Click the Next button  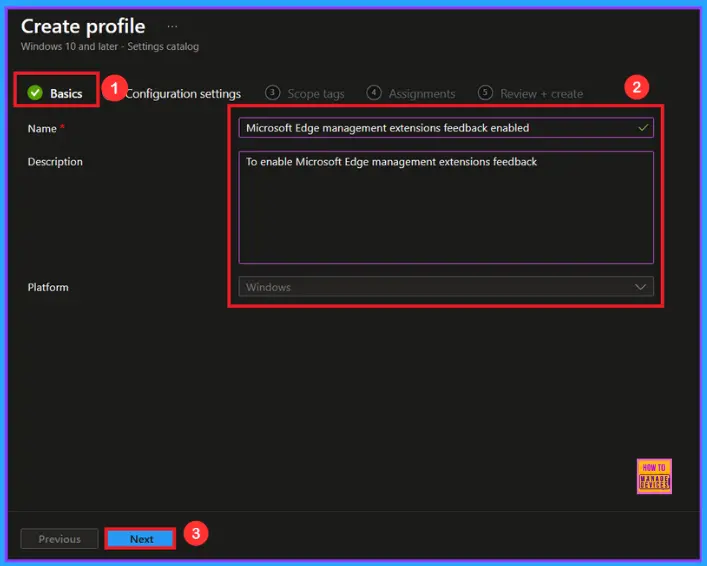[141, 539]
